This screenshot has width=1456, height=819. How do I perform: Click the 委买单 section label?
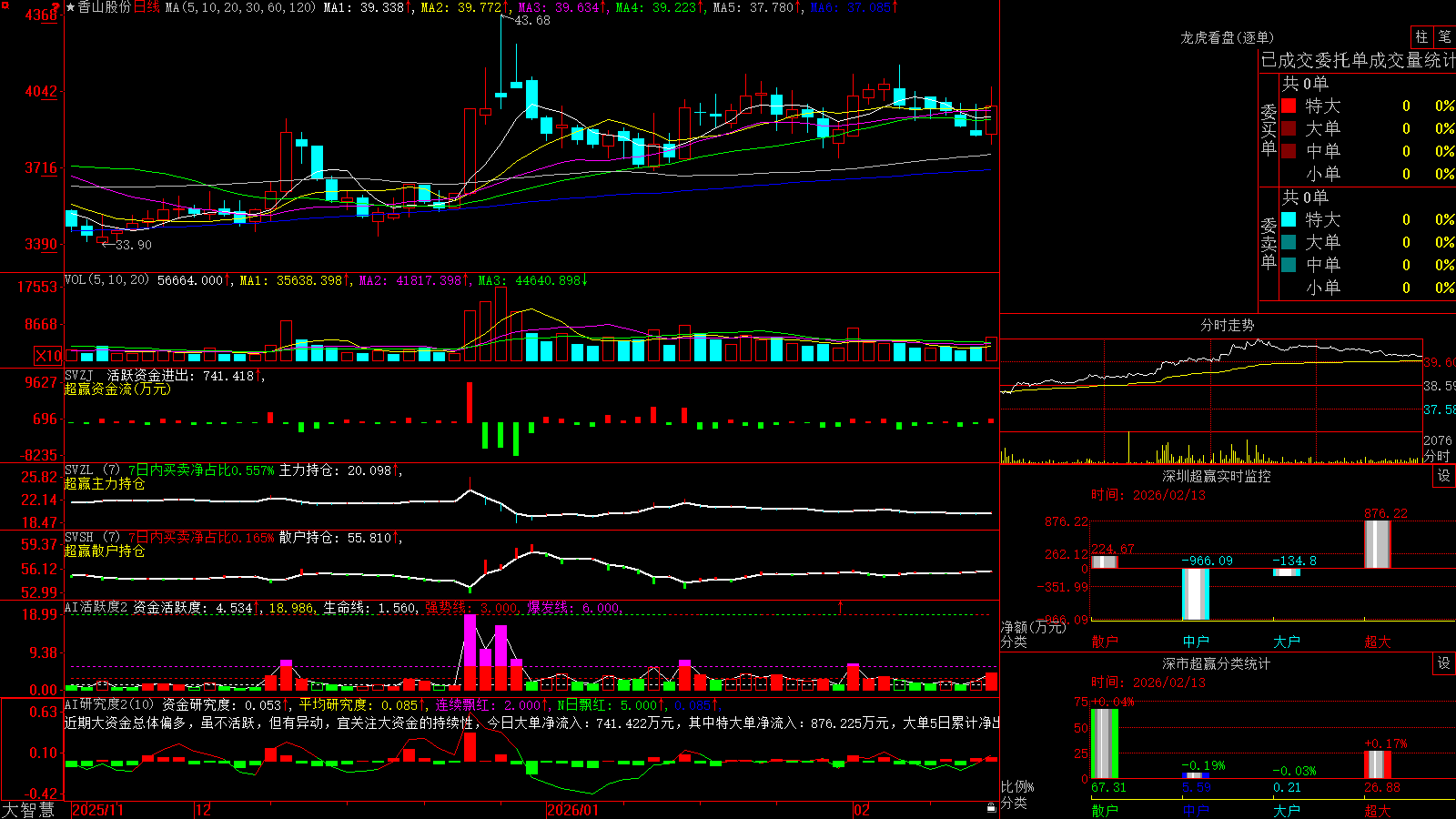tap(1269, 129)
